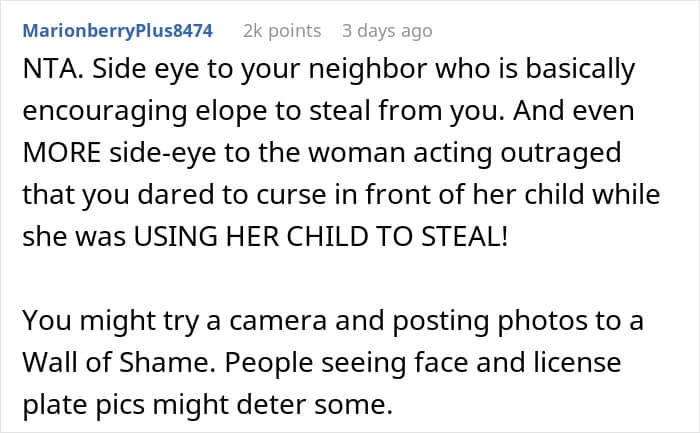The width and height of the screenshot is (700, 433).
Task: Click the word encouraging in second line
Action: pyautogui.click(x=104, y=112)
